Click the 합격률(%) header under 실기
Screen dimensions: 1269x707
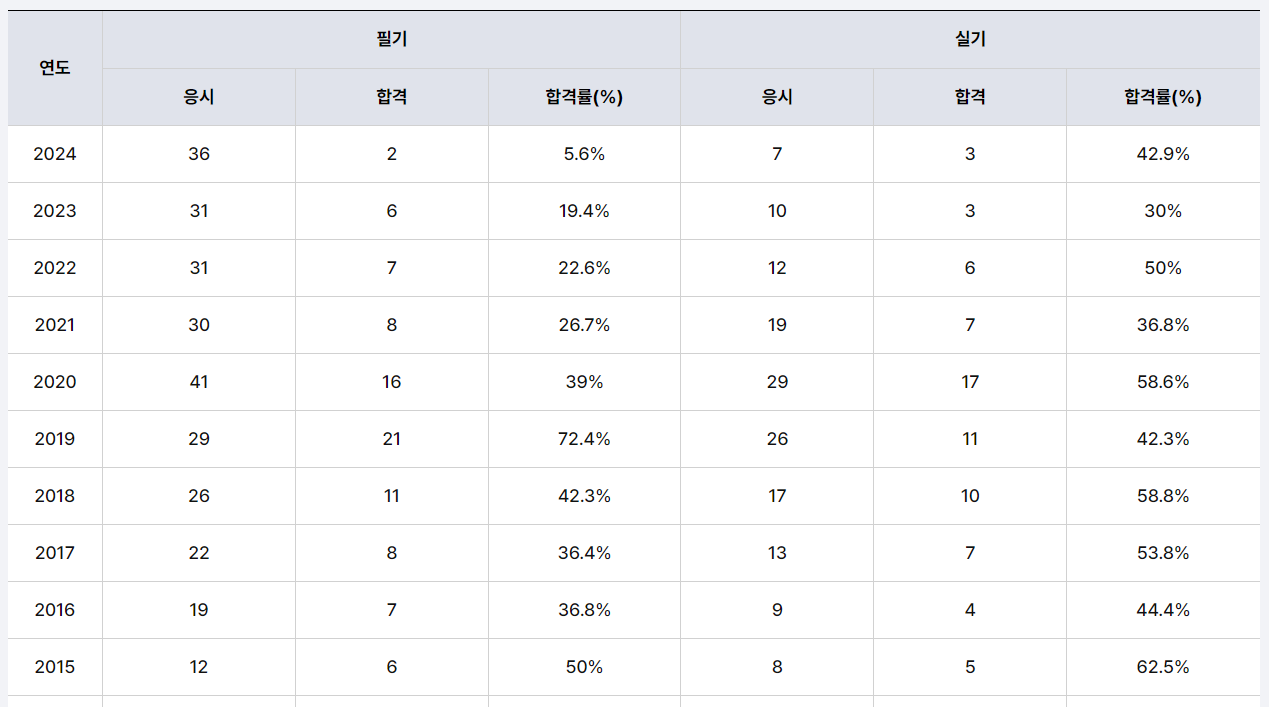pyautogui.click(x=1163, y=97)
